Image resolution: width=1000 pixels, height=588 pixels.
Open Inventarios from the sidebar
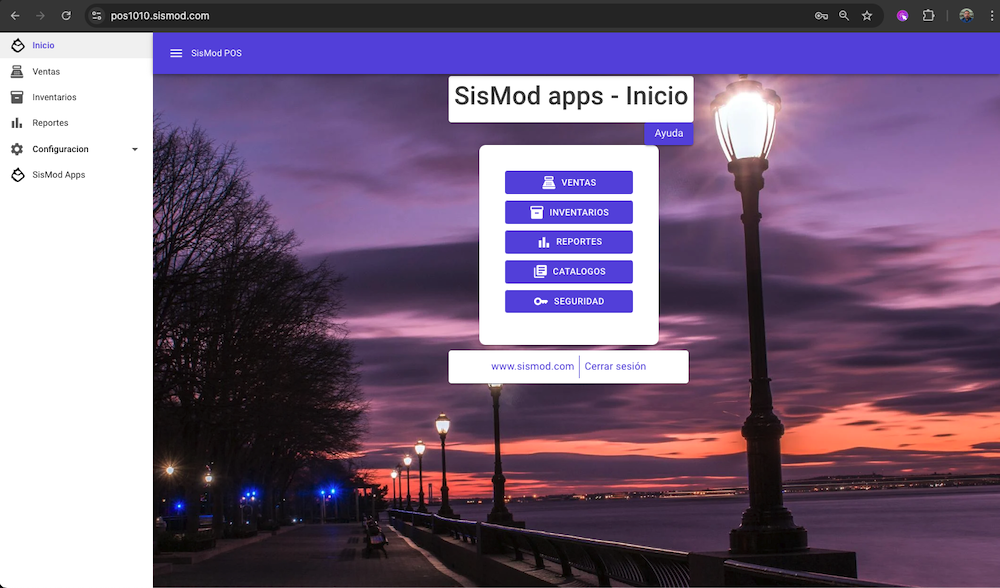pyautogui.click(x=77, y=97)
